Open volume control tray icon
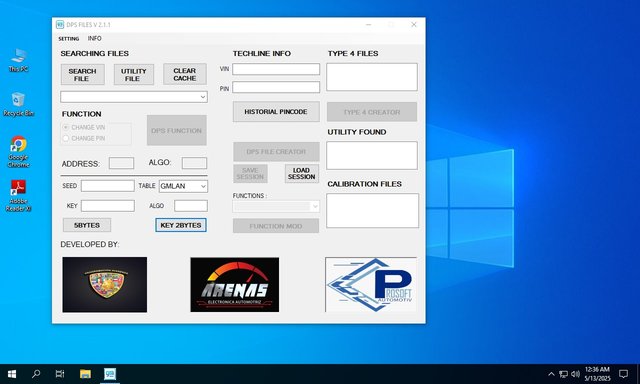The width and height of the screenshot is (640, 384). [x=576, y=374]
